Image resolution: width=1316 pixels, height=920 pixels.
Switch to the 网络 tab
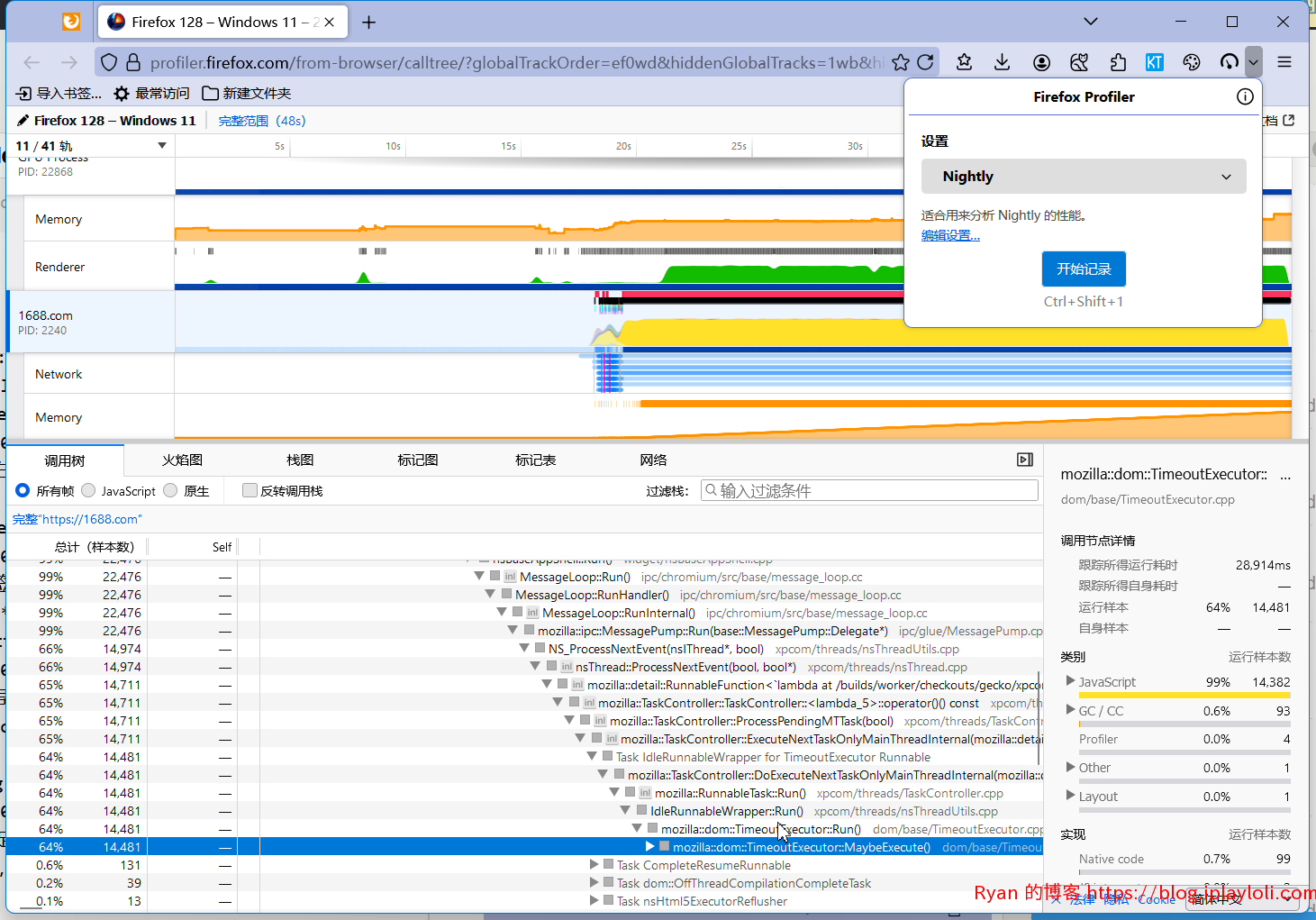point(653,460)
